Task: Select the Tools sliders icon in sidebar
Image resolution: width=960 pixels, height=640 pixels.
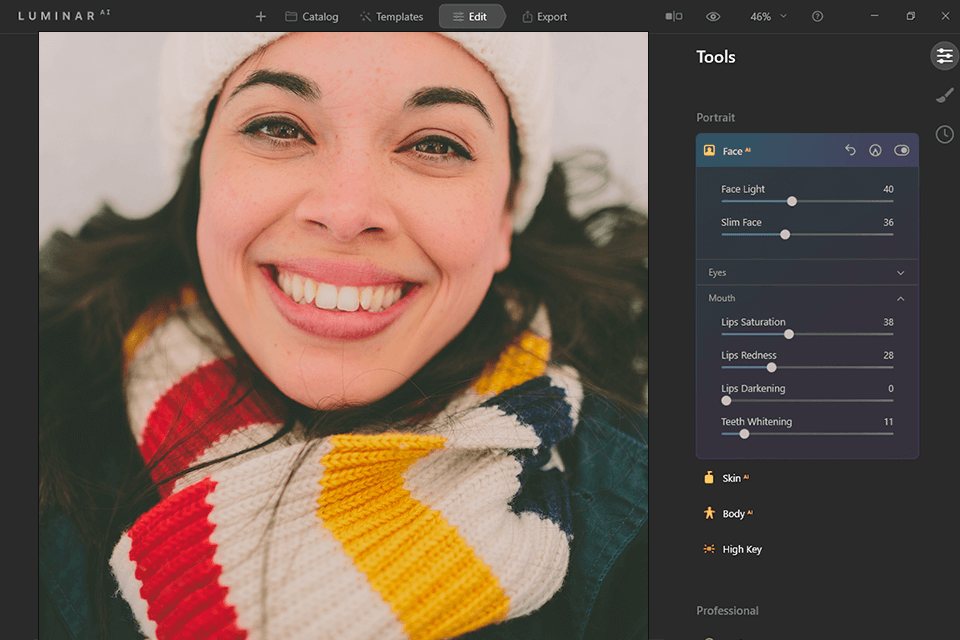Action: 945,56
